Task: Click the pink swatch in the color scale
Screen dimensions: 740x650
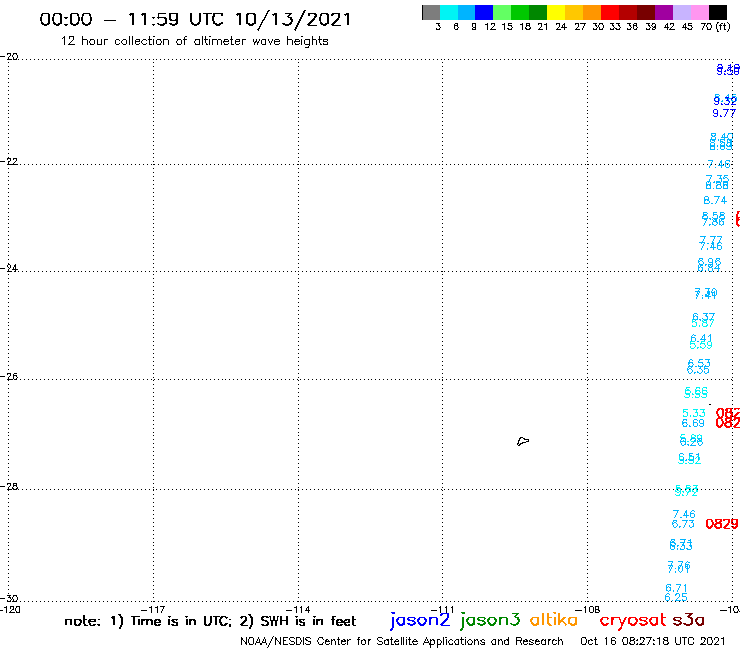Action: [699, 12]
